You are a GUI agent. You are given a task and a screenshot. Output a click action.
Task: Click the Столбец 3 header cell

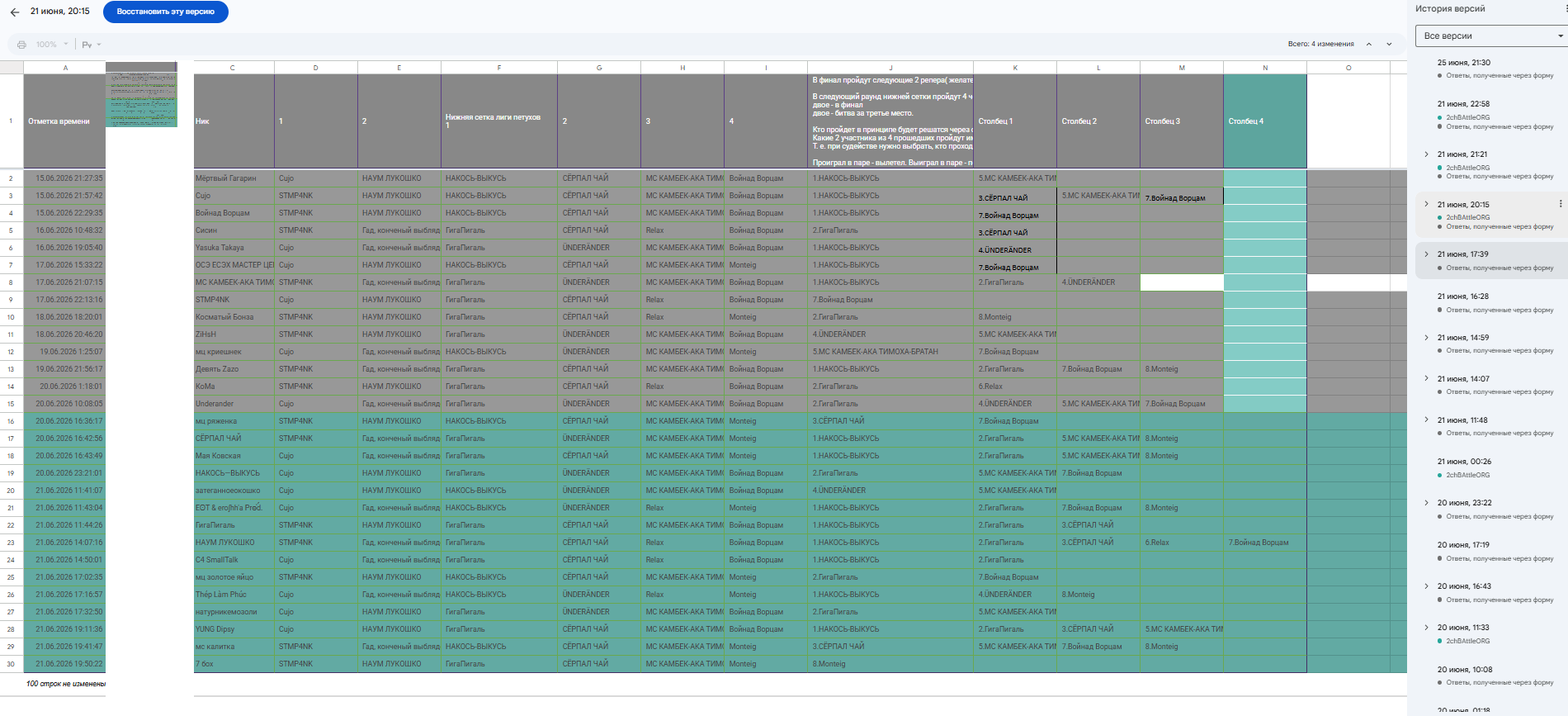(x=1182, y=121)
